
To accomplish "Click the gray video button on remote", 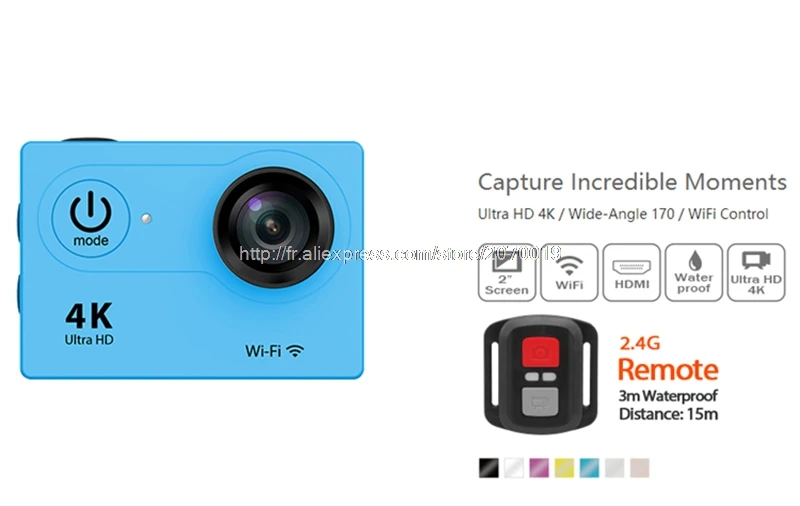I will coord(540,401).
